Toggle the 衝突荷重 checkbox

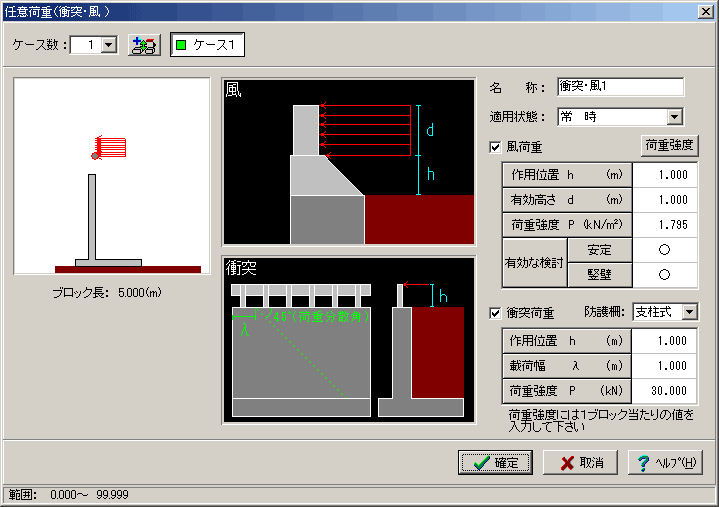495,313
